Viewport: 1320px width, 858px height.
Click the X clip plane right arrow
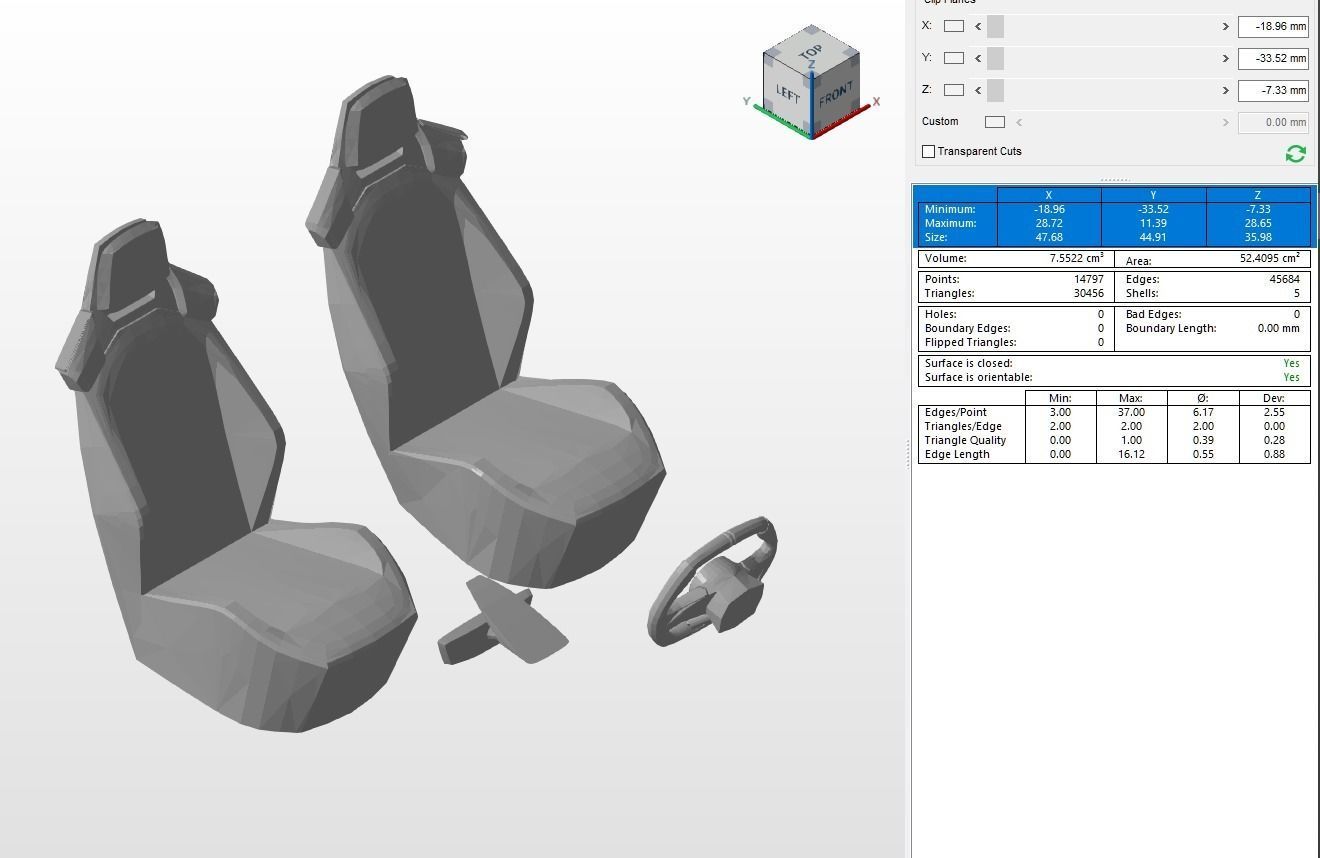(x=1225, y=27)
